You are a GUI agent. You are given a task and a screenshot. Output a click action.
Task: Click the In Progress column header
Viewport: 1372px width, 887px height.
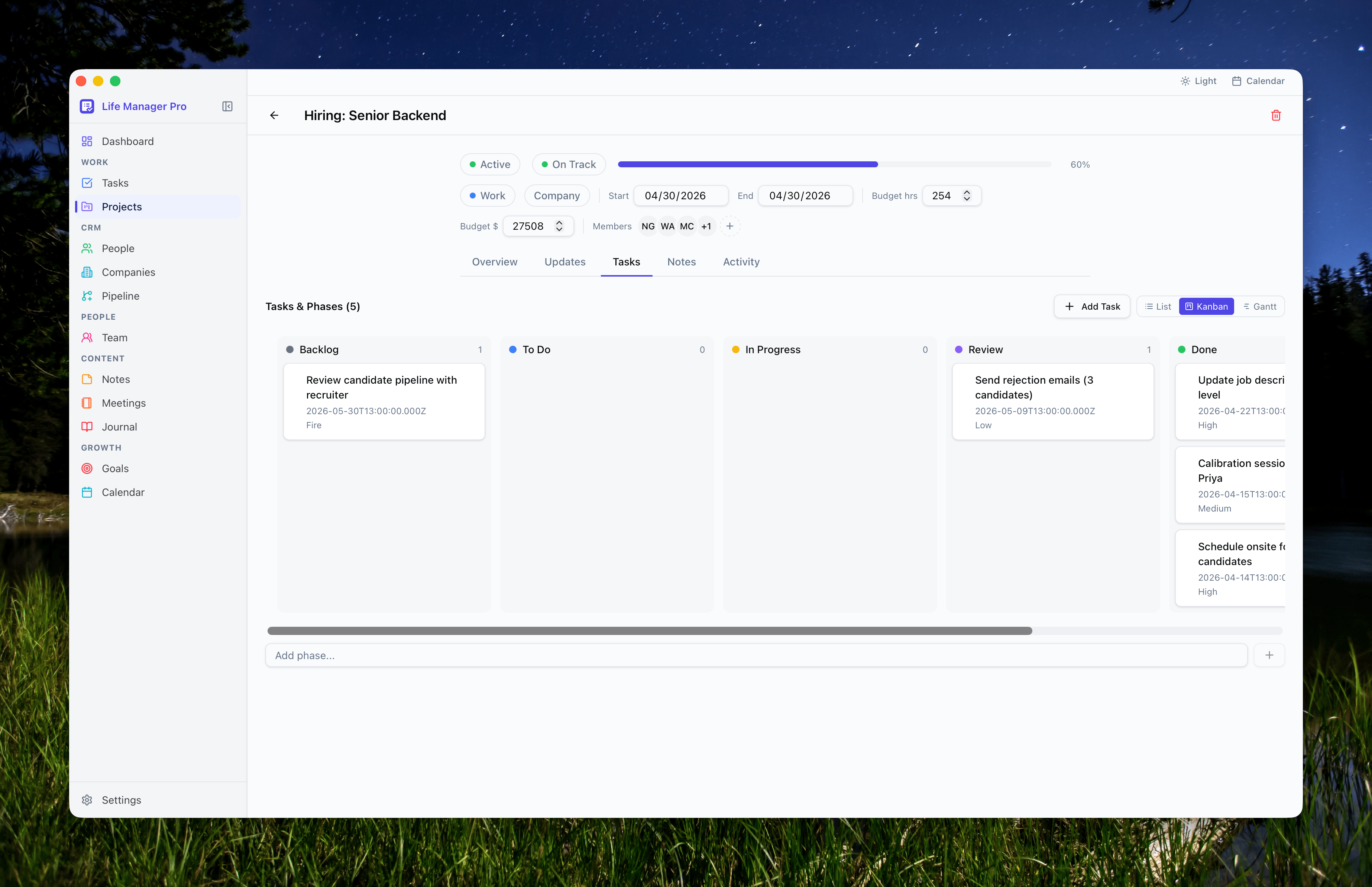tap(830, 349)
